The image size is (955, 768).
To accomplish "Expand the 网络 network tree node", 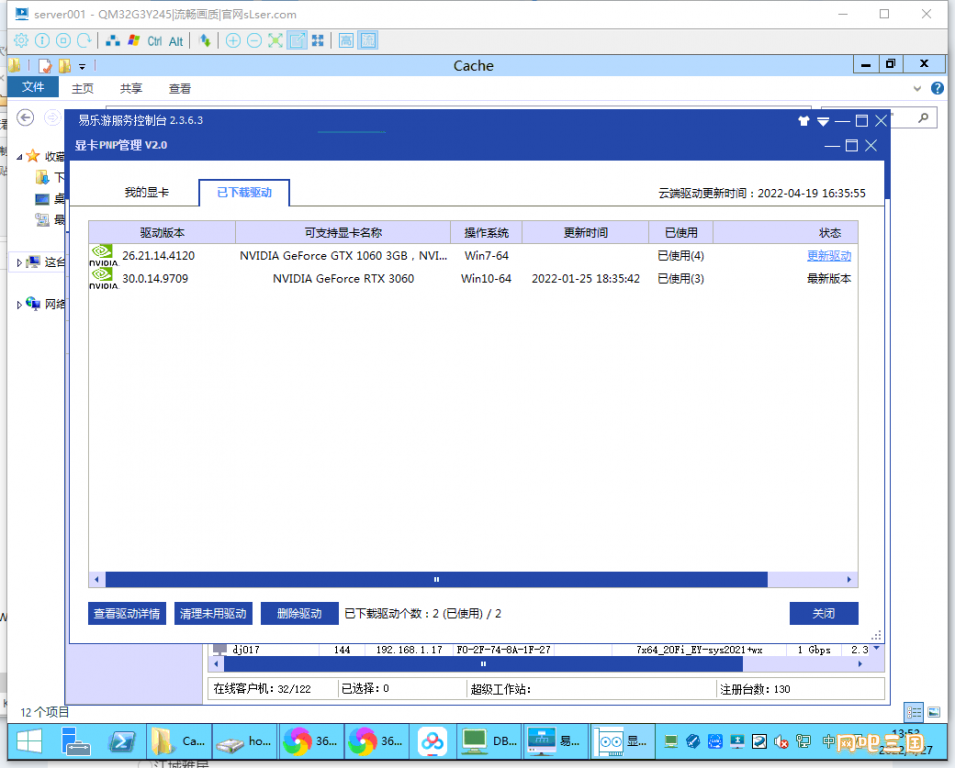I will pos(19,305).
